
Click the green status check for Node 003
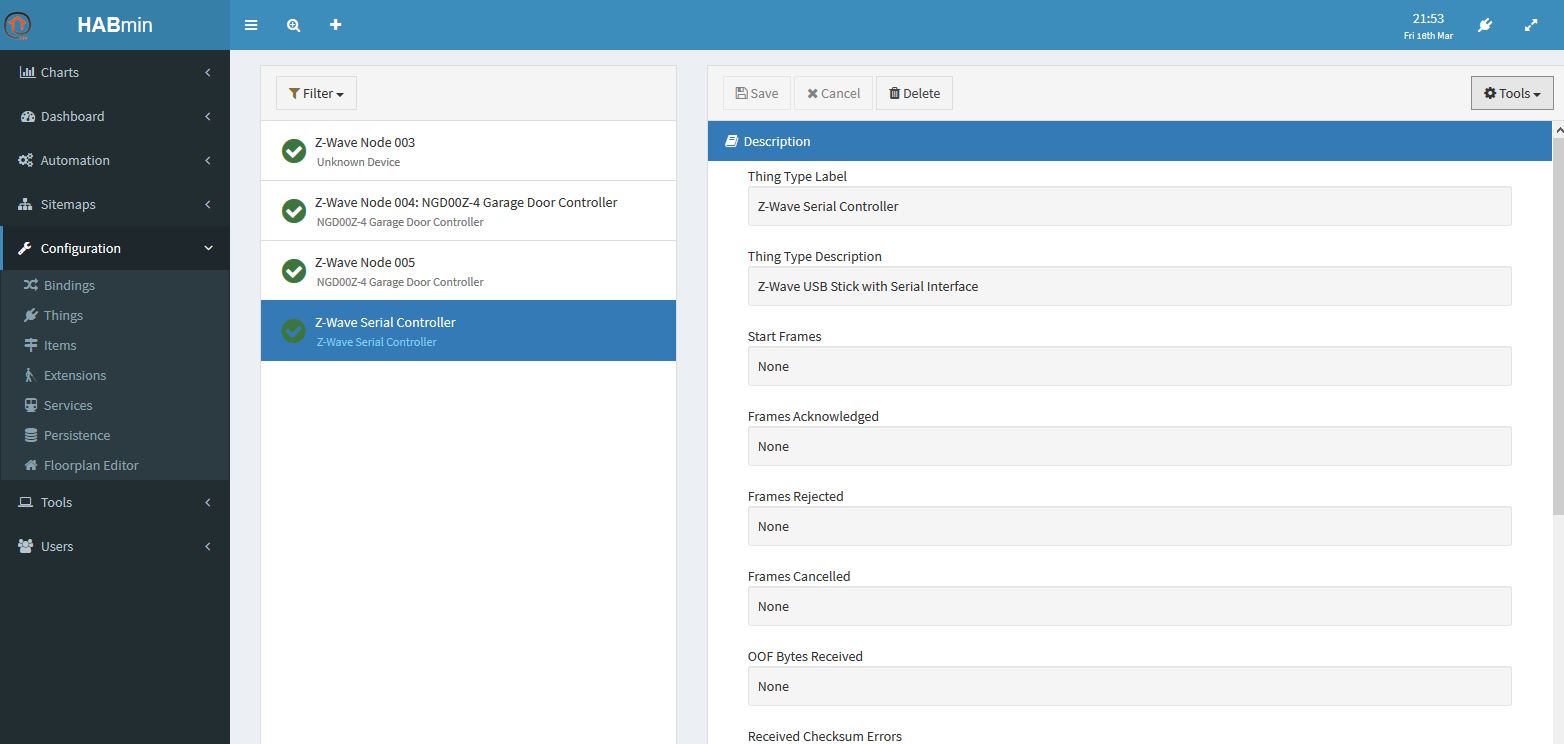point(294,151)
